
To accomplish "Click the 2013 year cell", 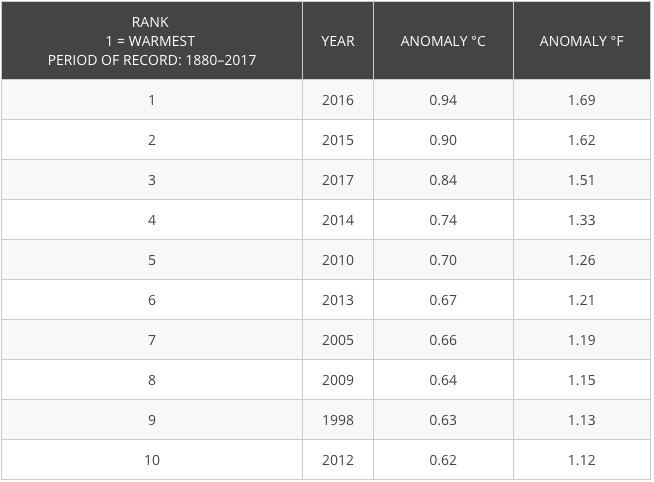I will 338,300.
